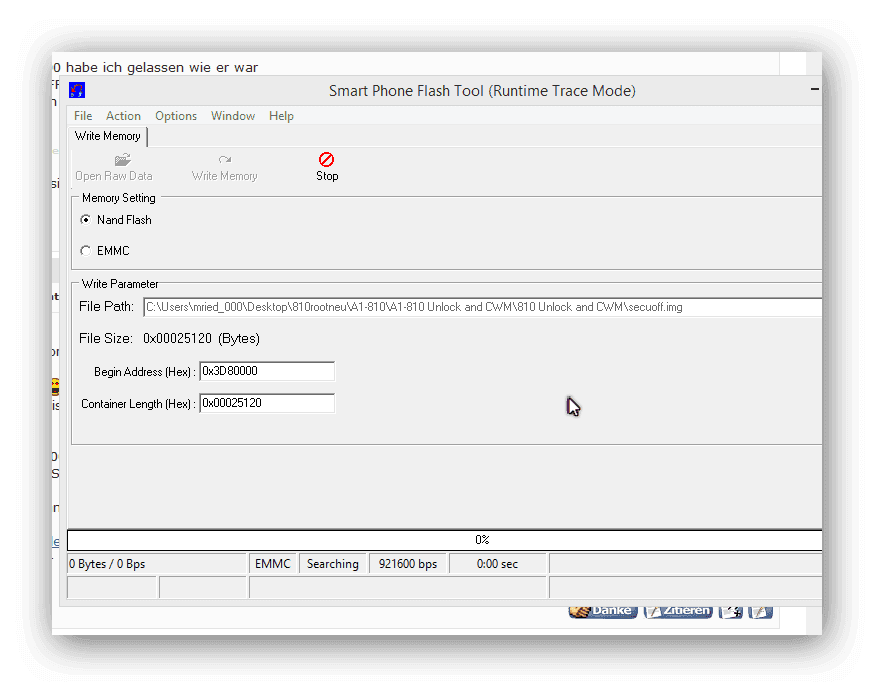Click the Write Parameter group label
The image size is (874, 687).
point(120,284)
